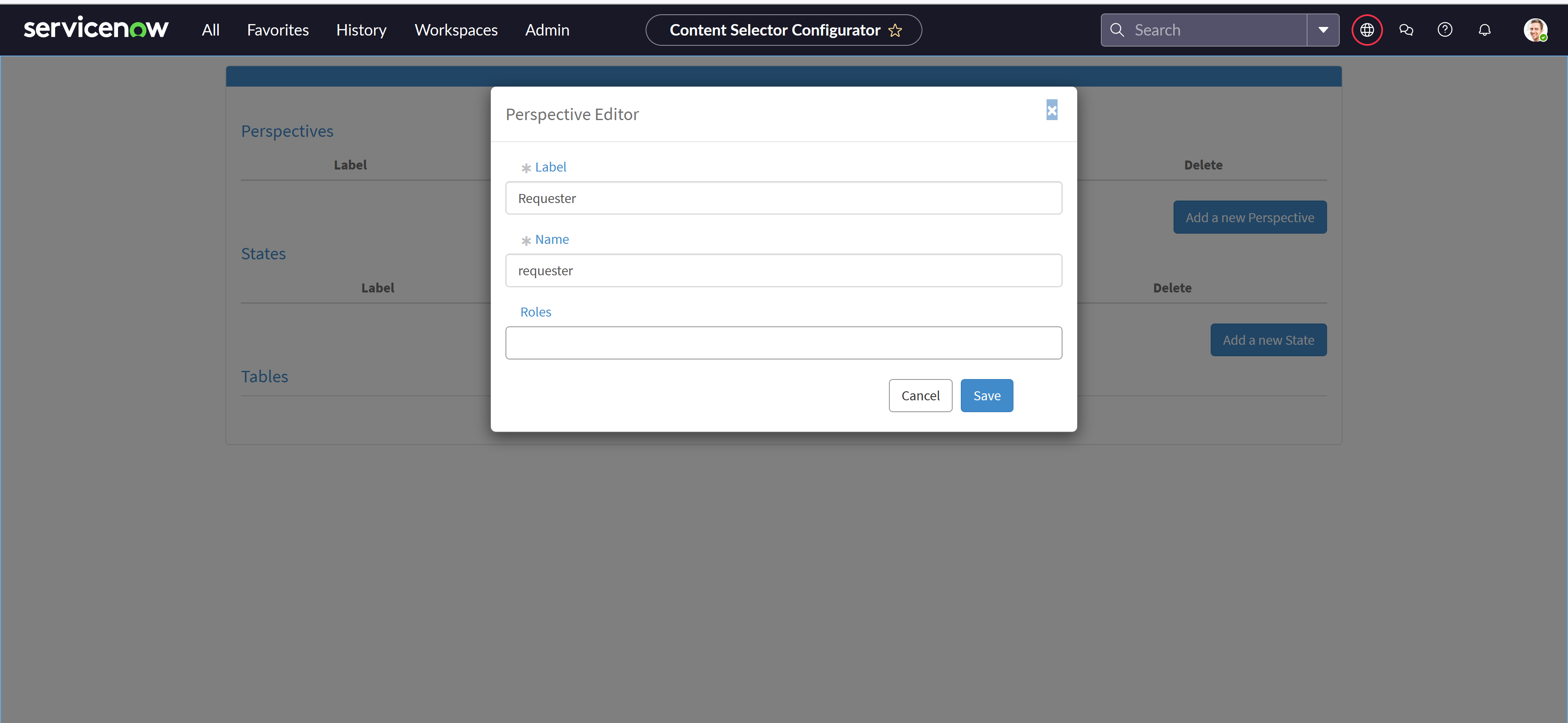This screenshot has width=1568, height=723.
Task: Click the search magnifier icon
Action: [x=1118, y=30]
